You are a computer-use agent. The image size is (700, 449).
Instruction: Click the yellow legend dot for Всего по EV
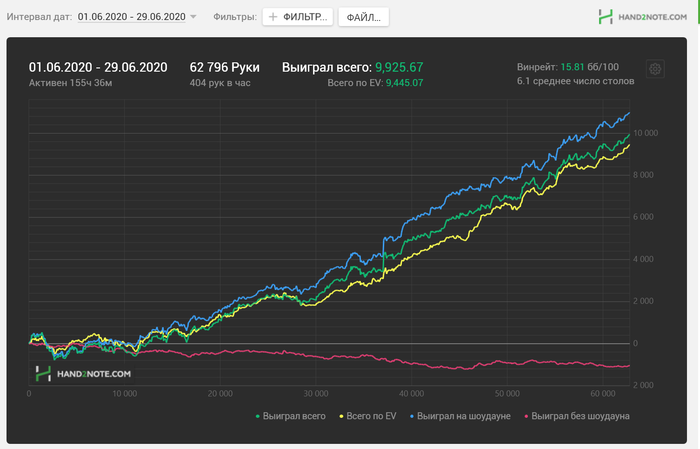pyautogui.click(x=342, y=416)
